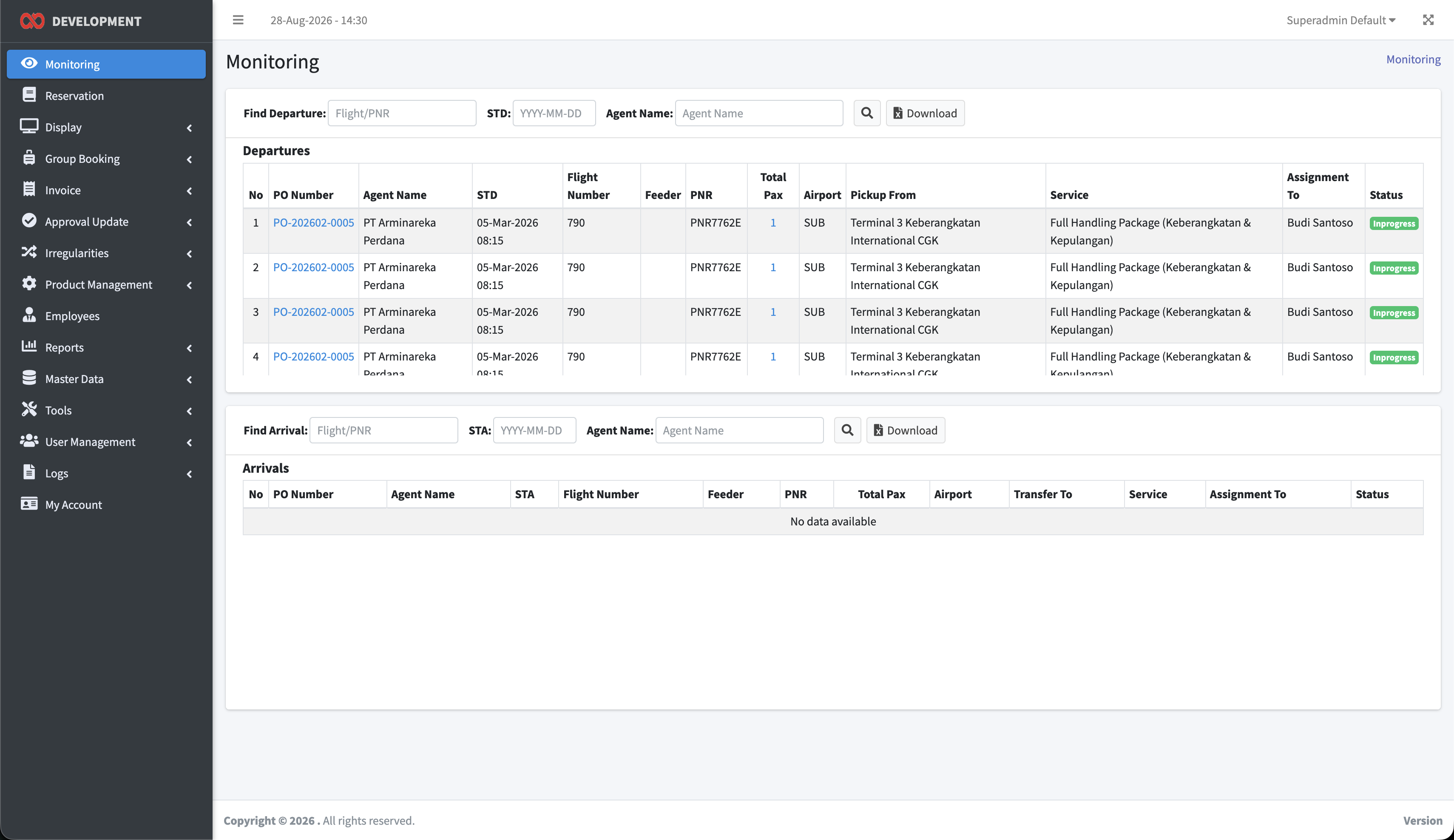Viewport: 1454px width, 840px height.
Task: Click the Employees person icon
Action: pyautogui.click(x=29, y=315)
